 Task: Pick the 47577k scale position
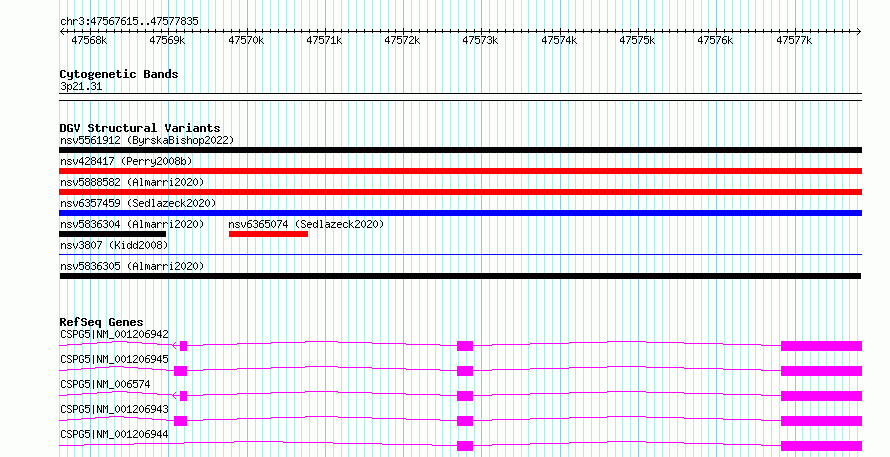point(794,40)
